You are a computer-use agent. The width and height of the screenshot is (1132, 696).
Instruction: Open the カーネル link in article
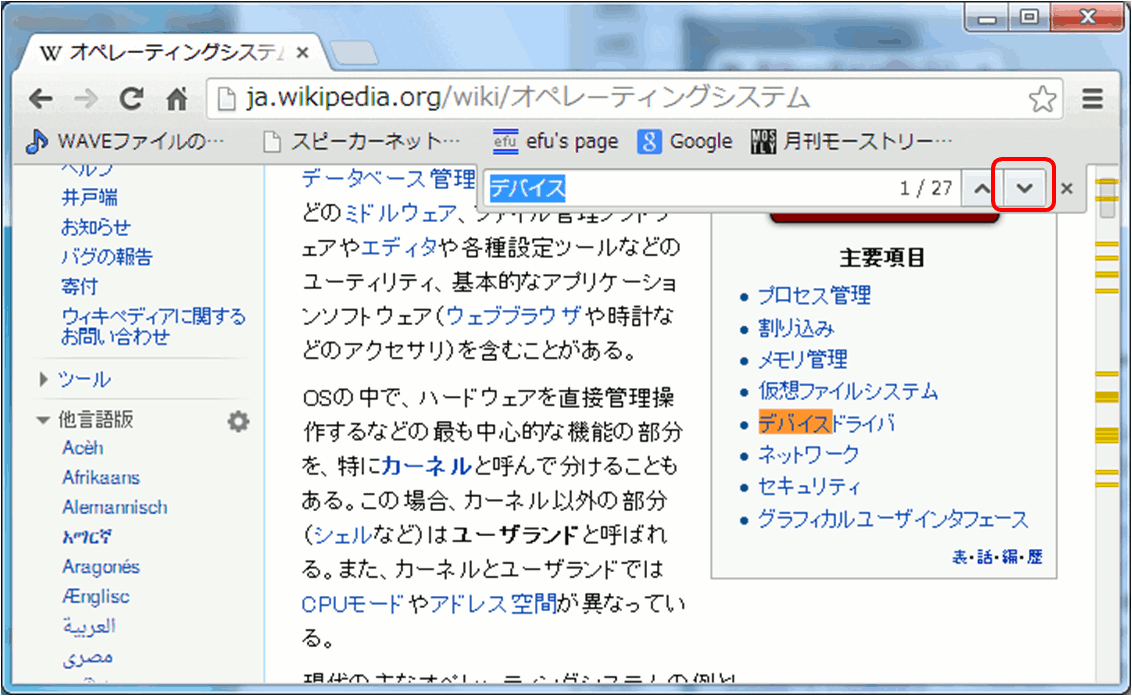click(426, 465)
